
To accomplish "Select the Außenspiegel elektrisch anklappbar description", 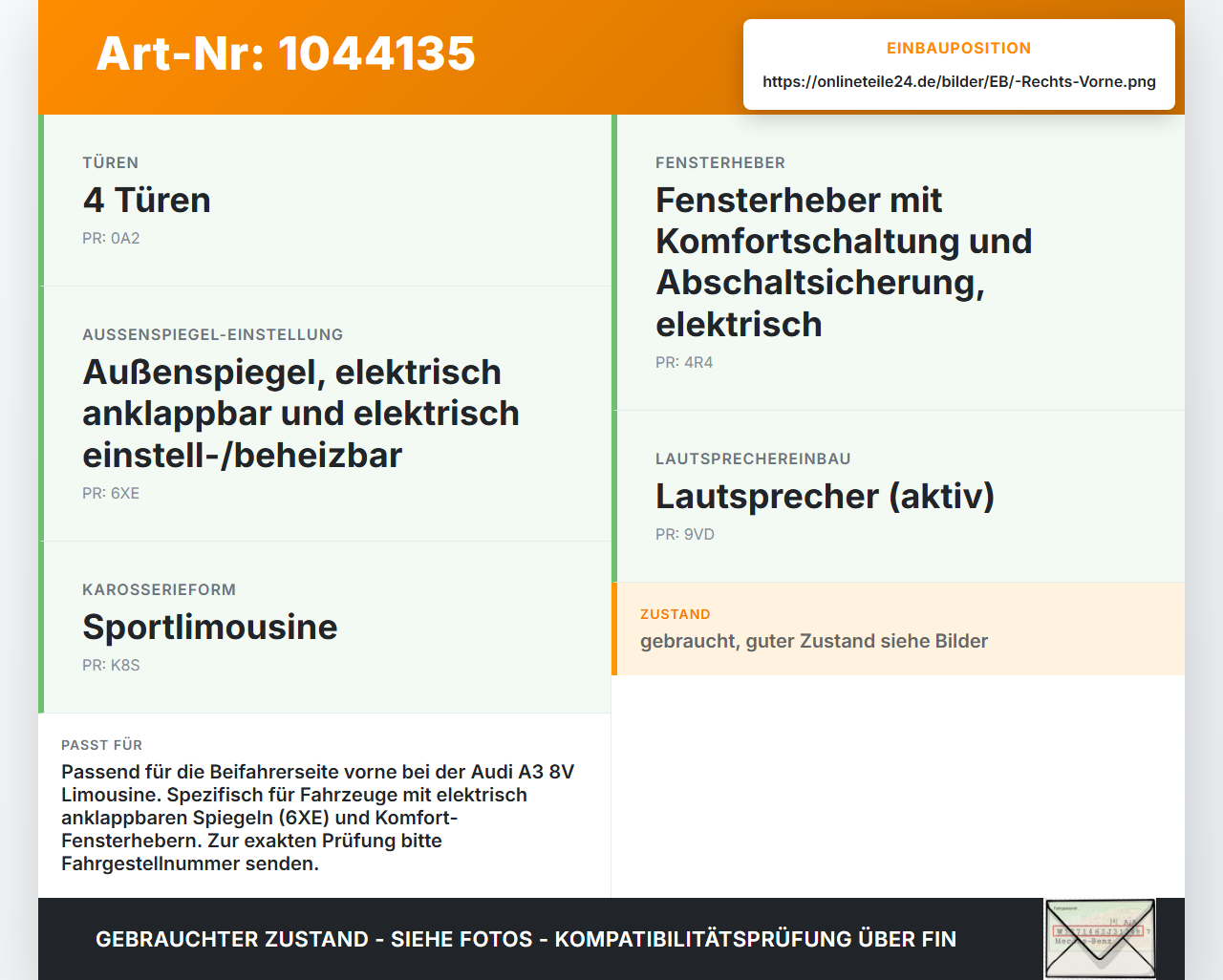I will pyautogui.click(x=301, y=414).
